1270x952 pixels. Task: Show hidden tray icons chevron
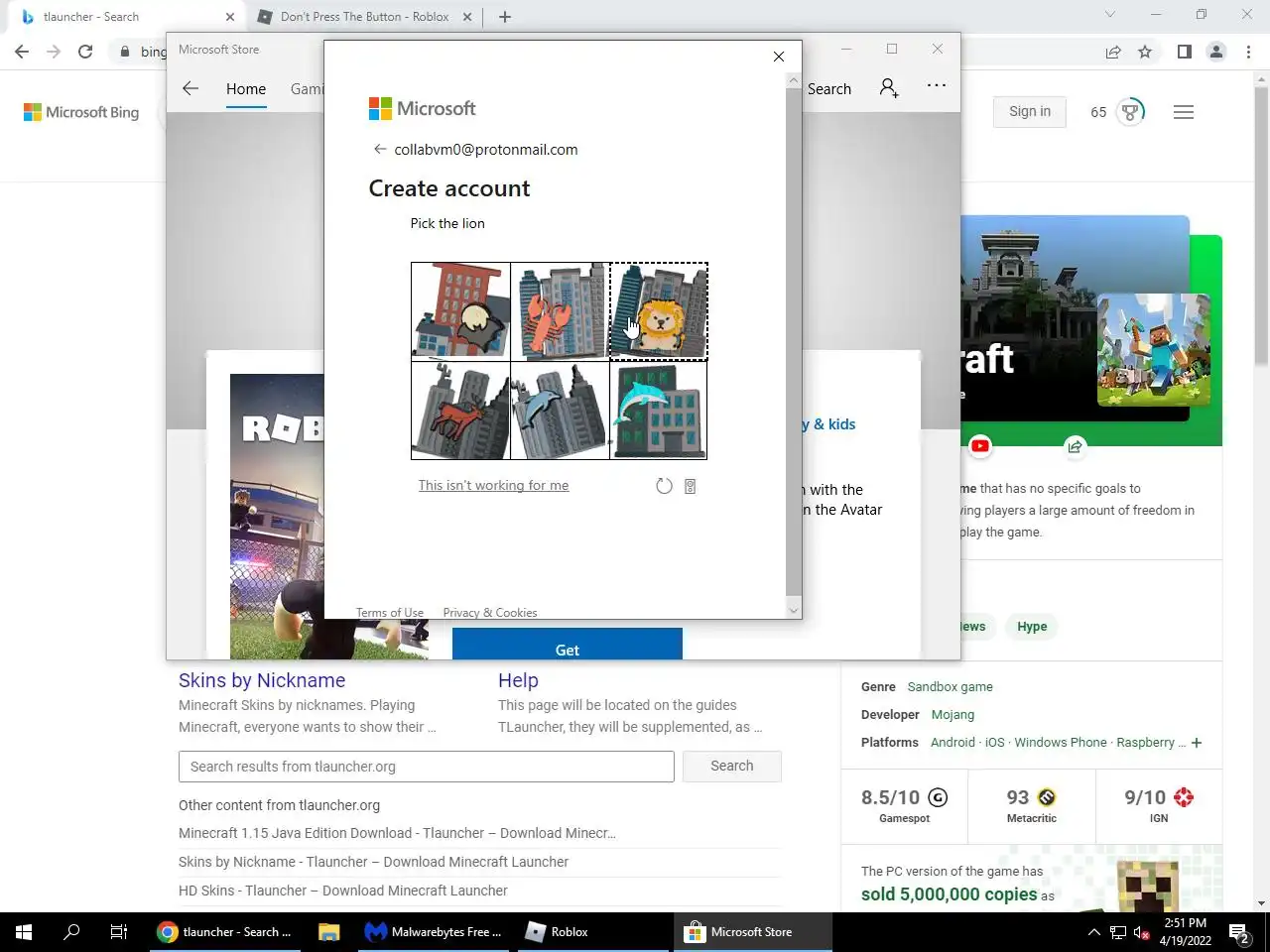tap(1093, 932)
